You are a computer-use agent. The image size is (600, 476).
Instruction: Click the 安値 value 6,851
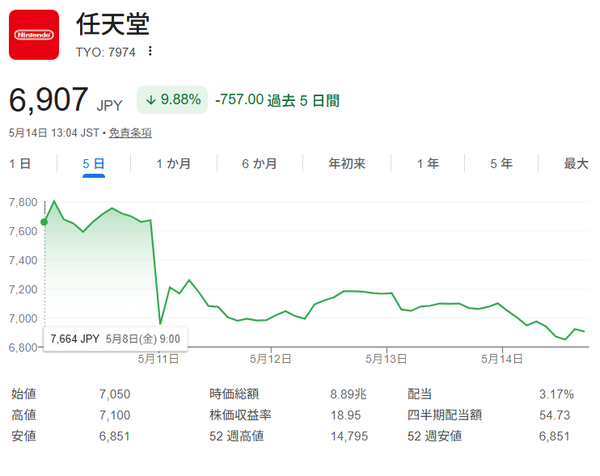pos(114,436)
